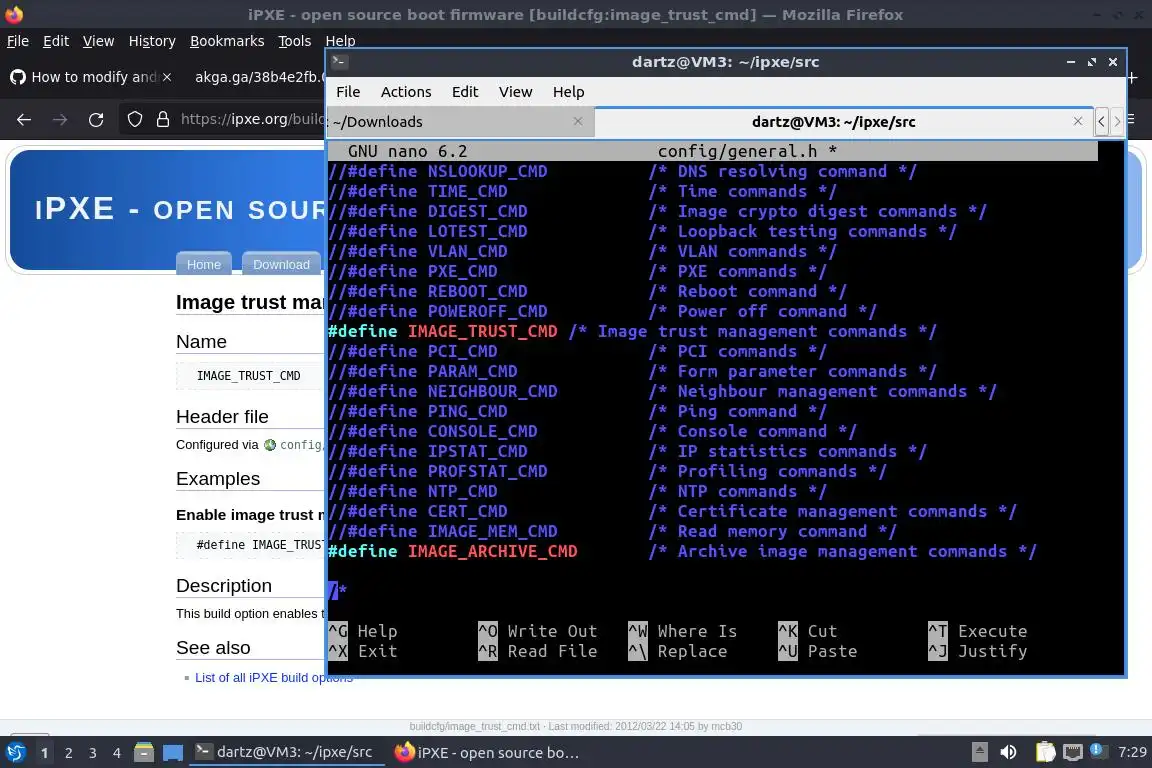Screen dimensions: 1152x768
Task: Click the '//#define CERT_CMD' line in nano
Action: pos(672,512)
